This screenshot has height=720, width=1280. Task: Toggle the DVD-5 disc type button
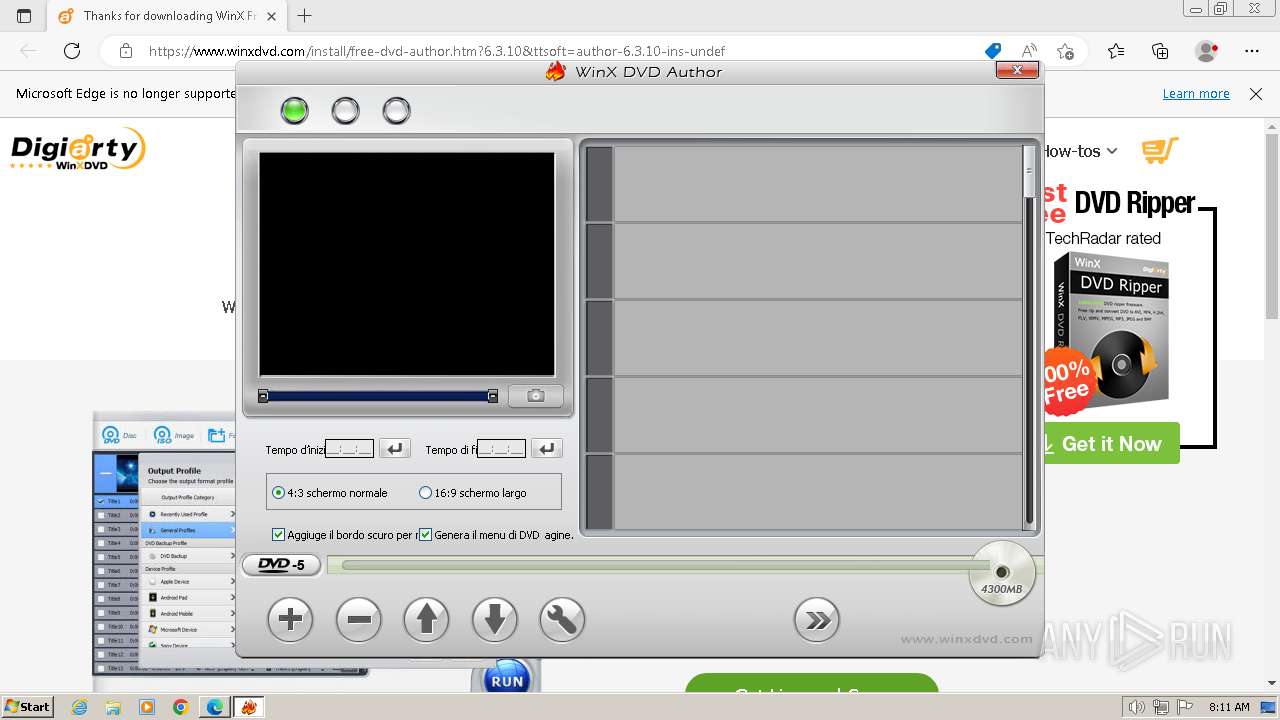[281, 565]
